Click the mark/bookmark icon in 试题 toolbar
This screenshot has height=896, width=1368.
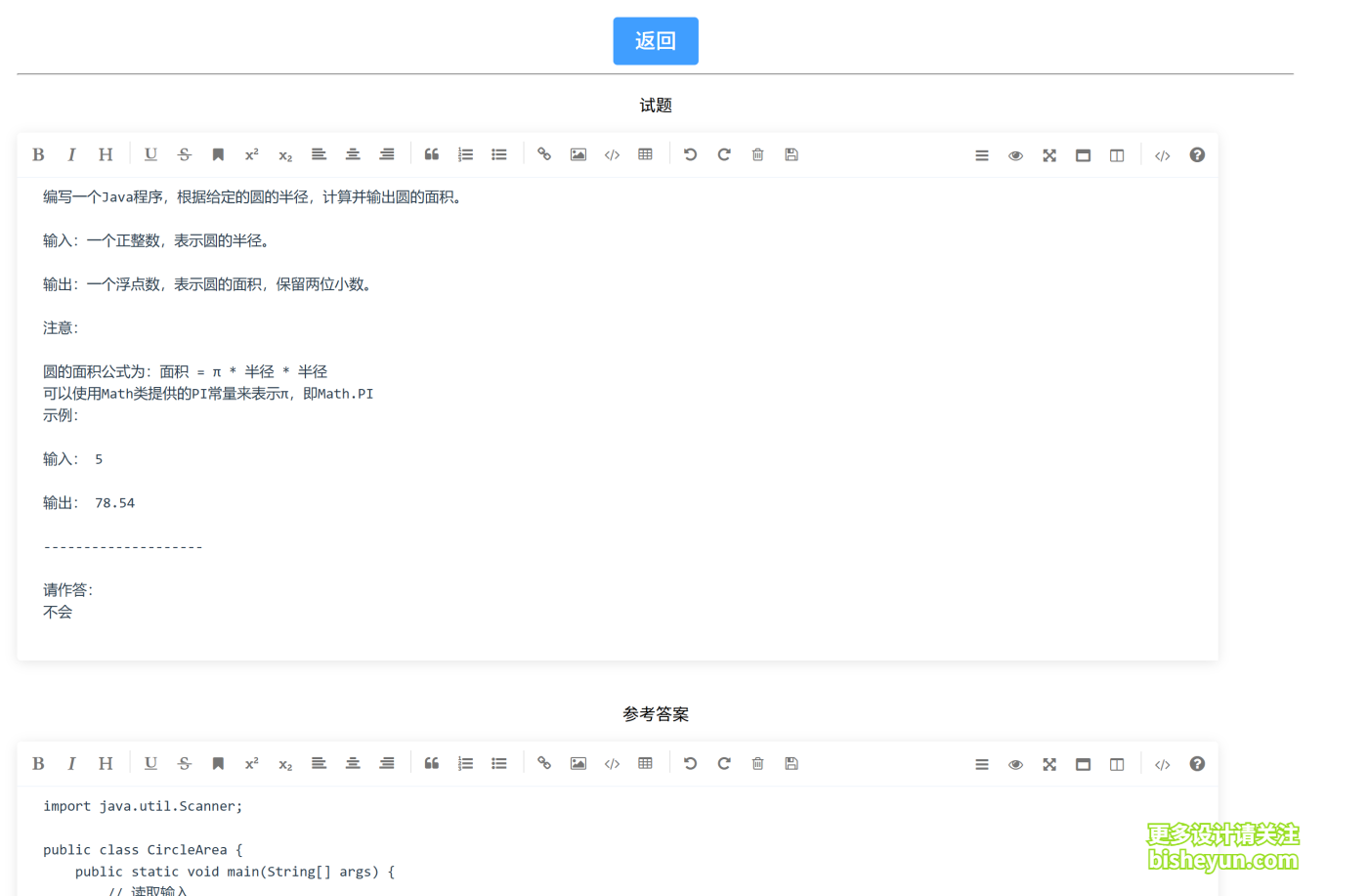click(x=218, y=154)
